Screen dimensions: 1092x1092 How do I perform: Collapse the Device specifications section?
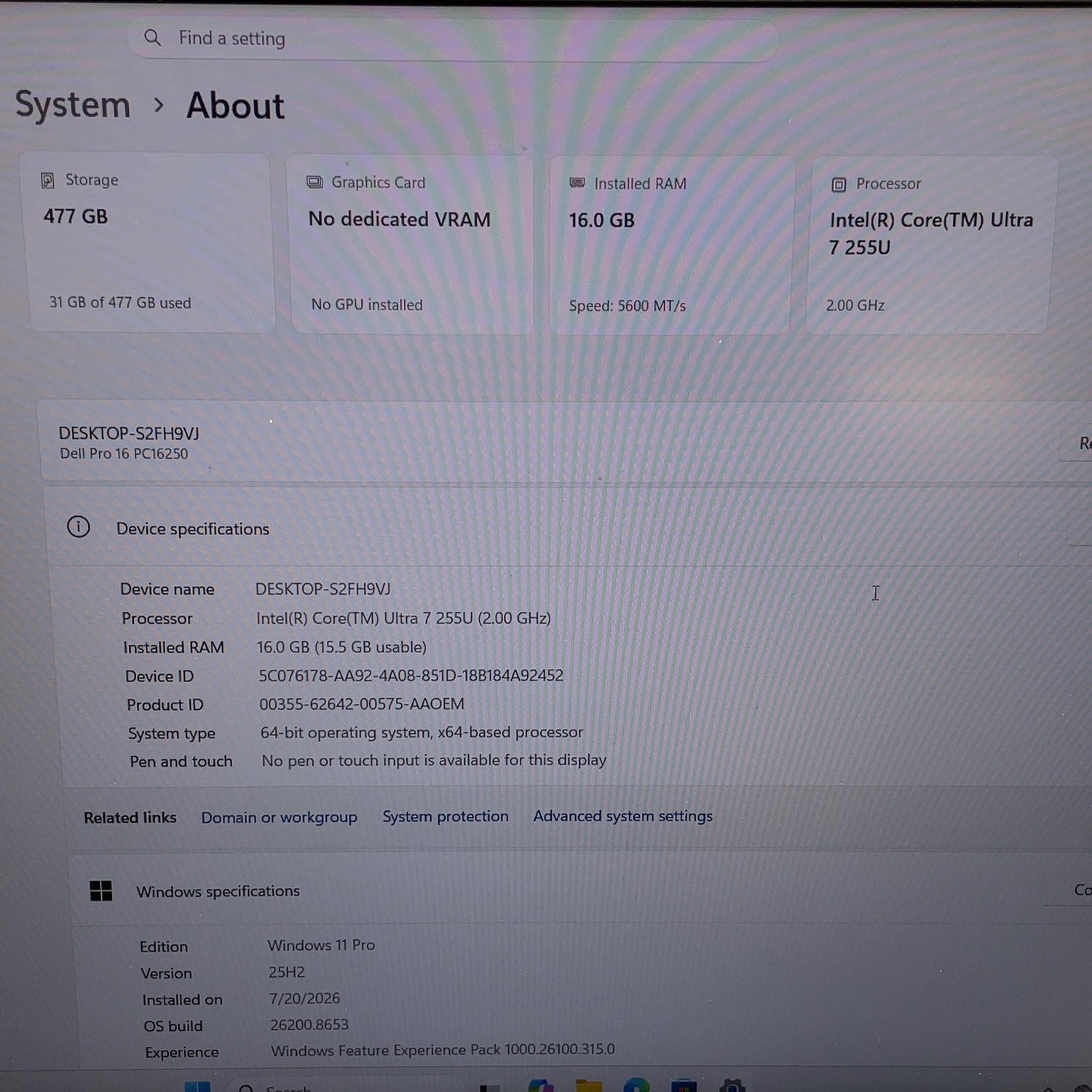coord(568,528)
